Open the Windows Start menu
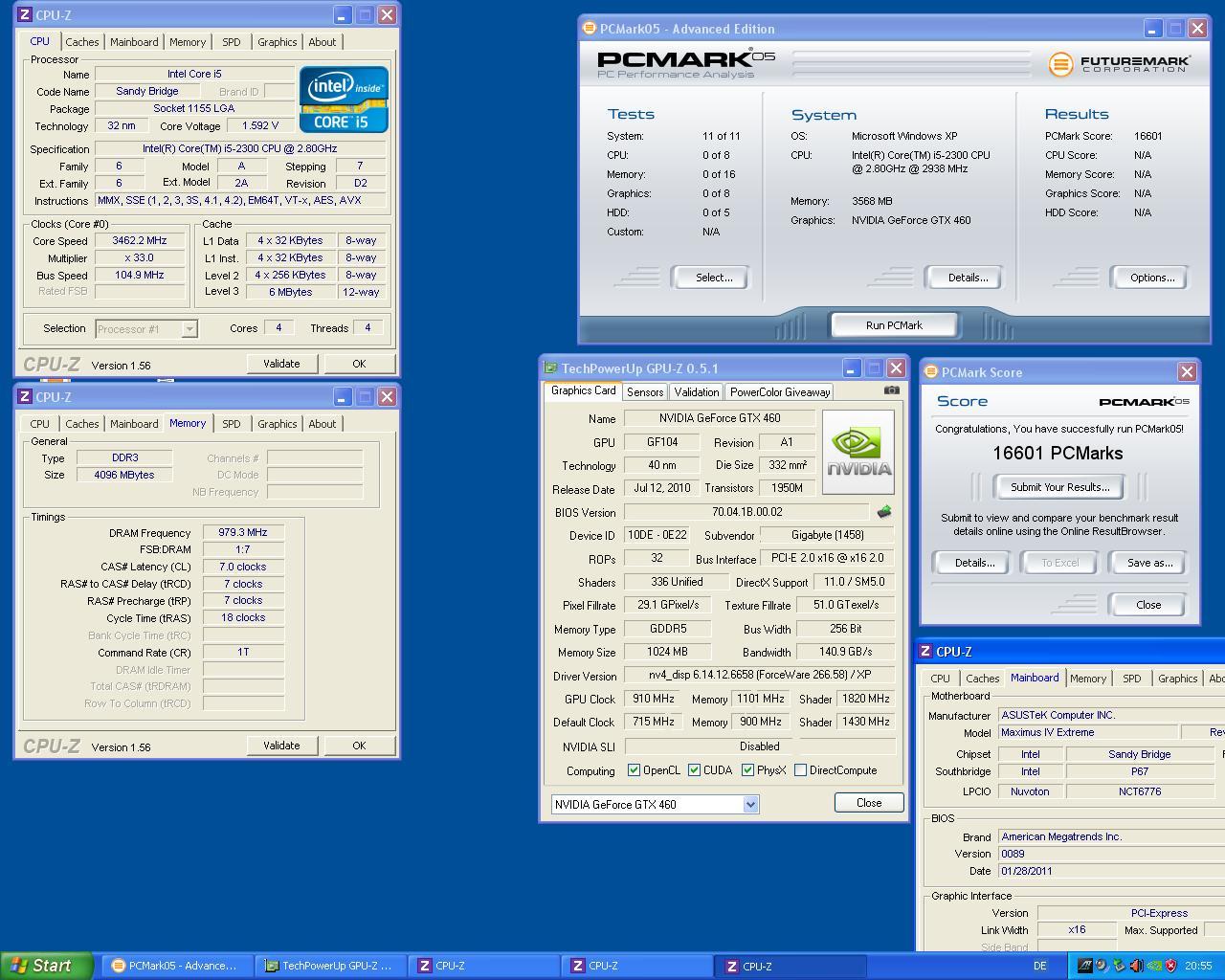Image resolution: width=1225 pixels, height=980 pixels. [47, 966]
